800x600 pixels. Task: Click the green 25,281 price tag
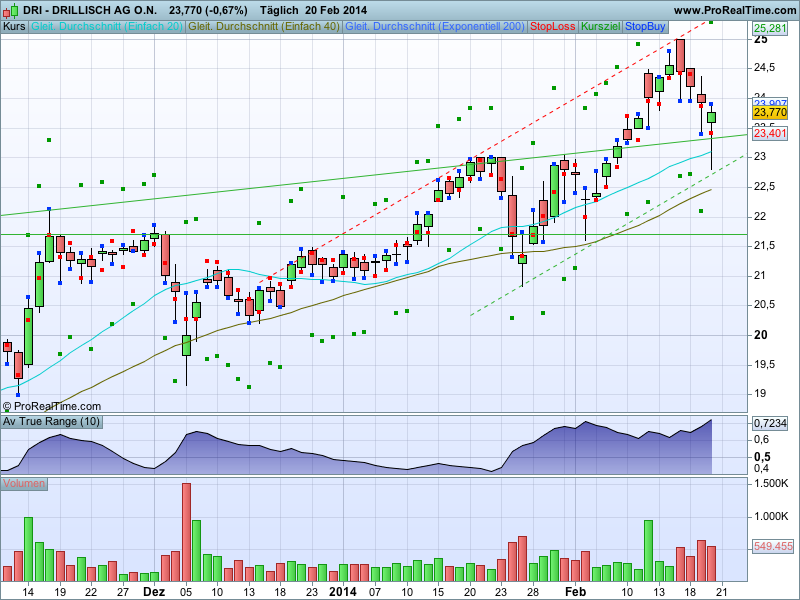click(x=770, y=28)
